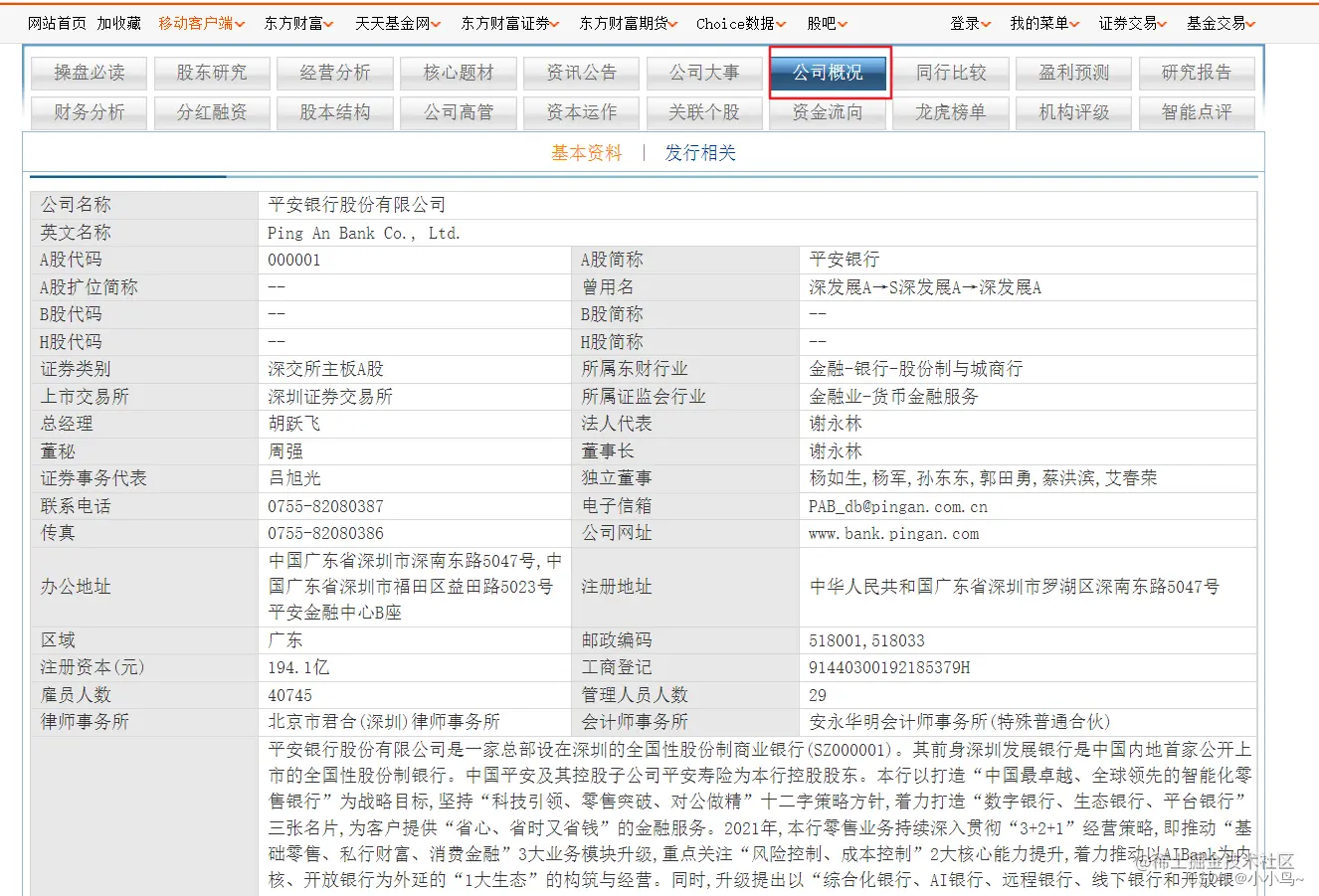Image resolution: width=1319 pixels, height=896 pixels.
Task: Switch to the 股东研究 tab
Action: point(212,73)
